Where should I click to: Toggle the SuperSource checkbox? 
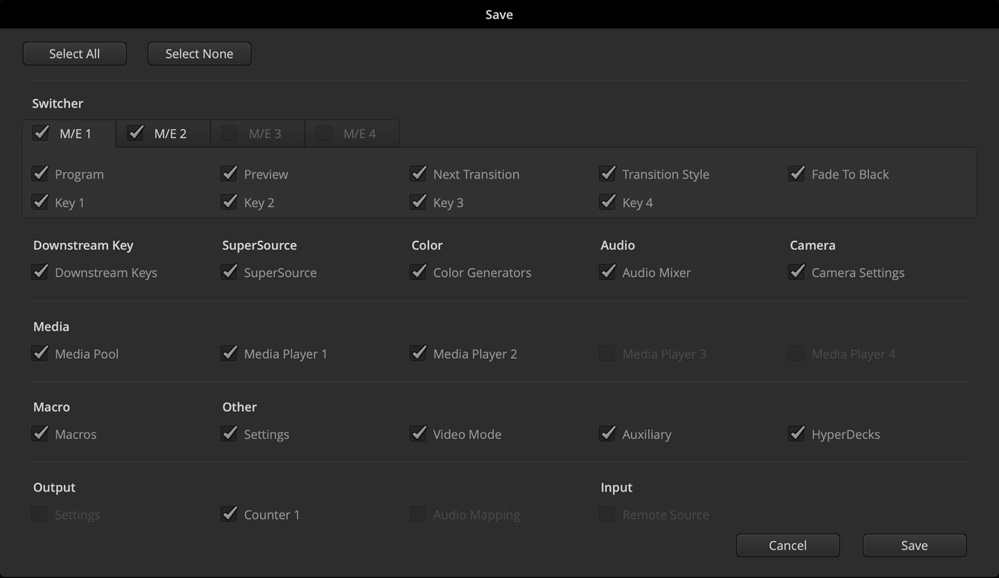[x=230, y=272]
